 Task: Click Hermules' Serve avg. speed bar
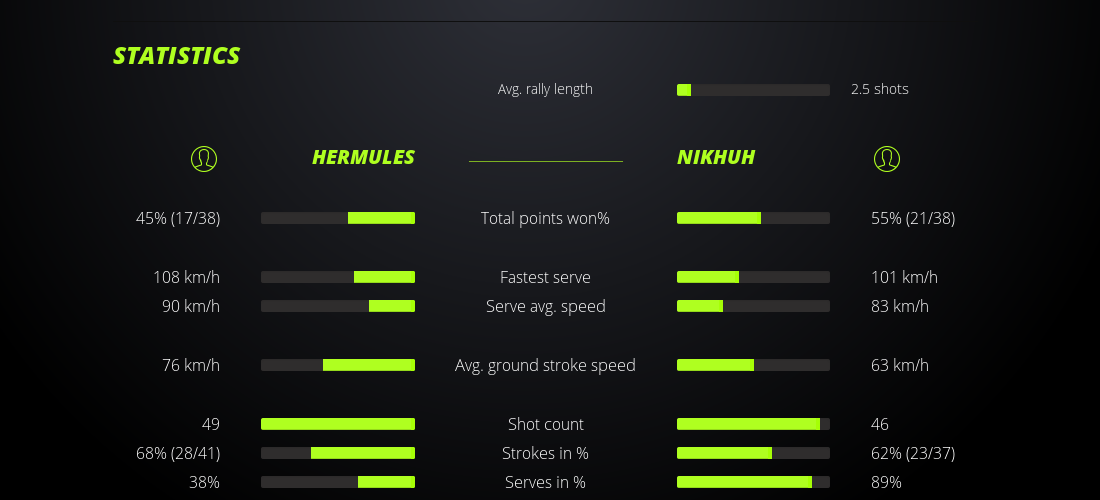click(x=338, y=306)
